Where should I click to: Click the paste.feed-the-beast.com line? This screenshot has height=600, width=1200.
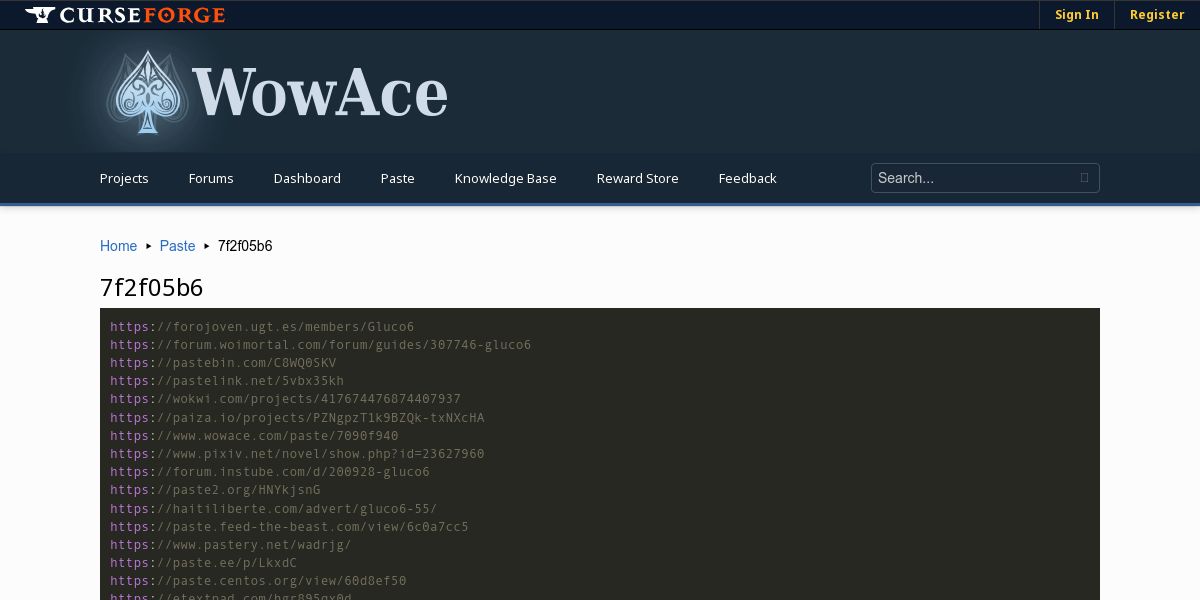point(289,527)
